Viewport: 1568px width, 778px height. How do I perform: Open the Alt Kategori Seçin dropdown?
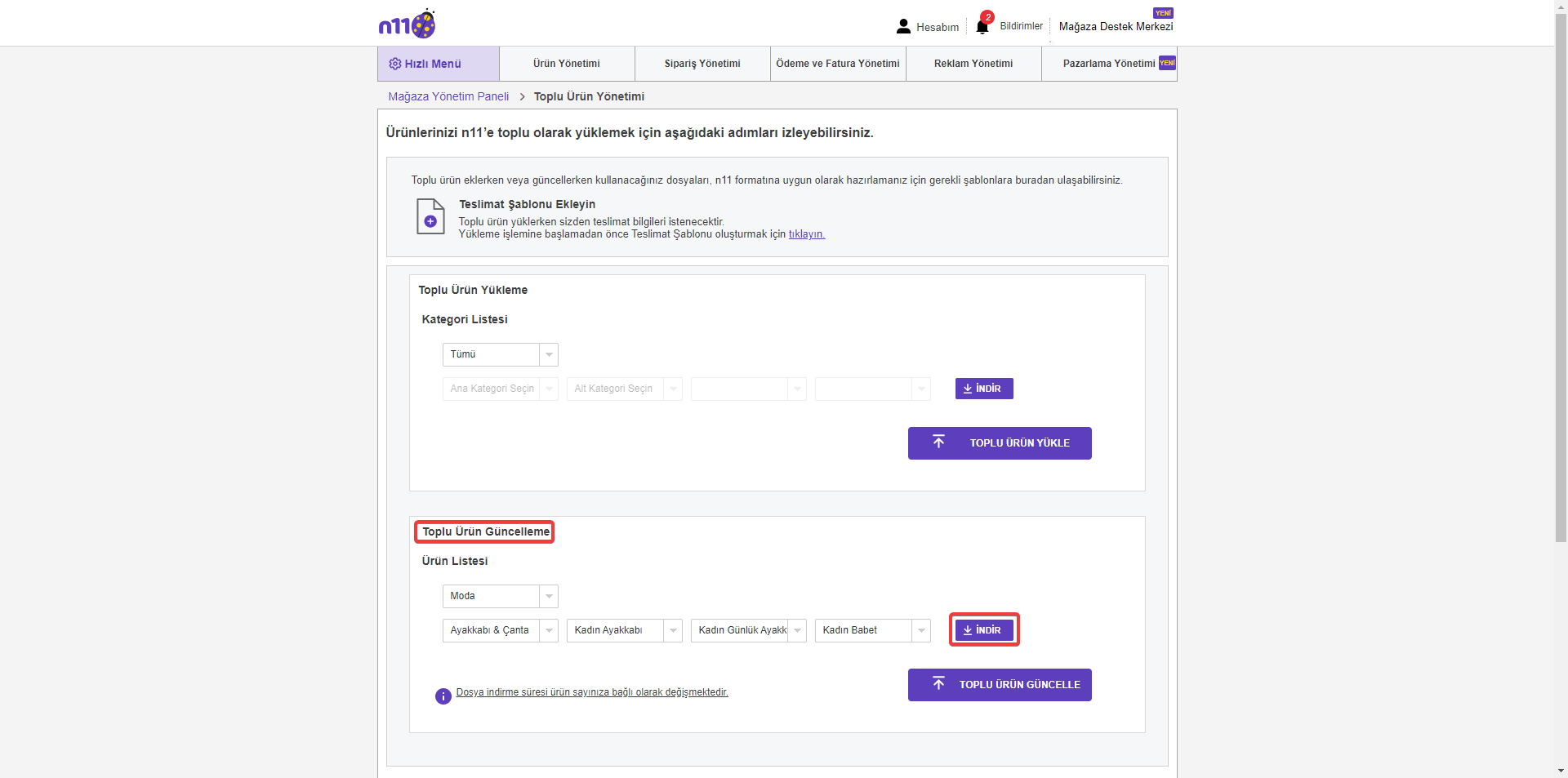click(x=625, y=389)
